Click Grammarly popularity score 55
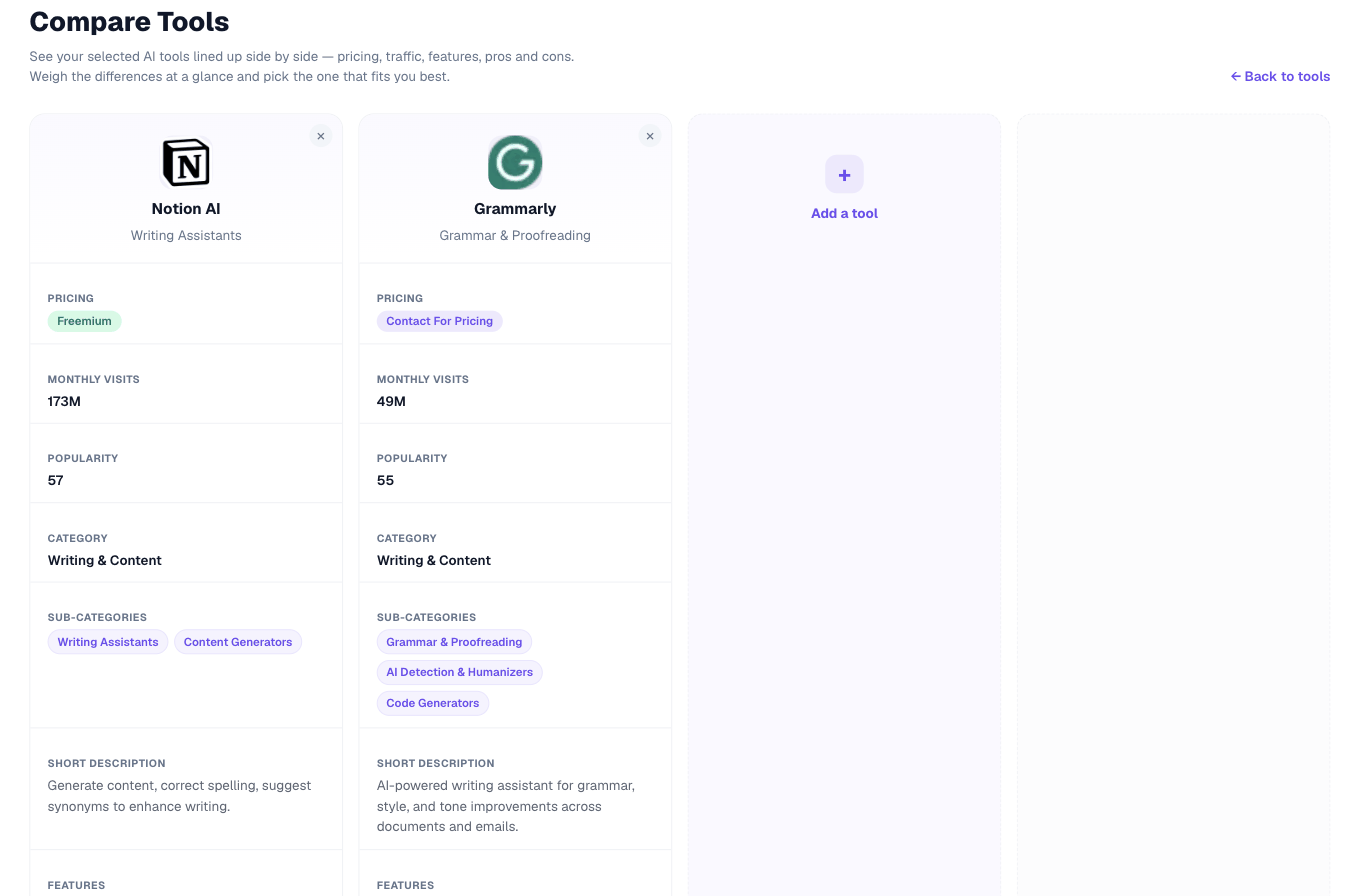The image size is (1362, 896). (x=385, y=480)
